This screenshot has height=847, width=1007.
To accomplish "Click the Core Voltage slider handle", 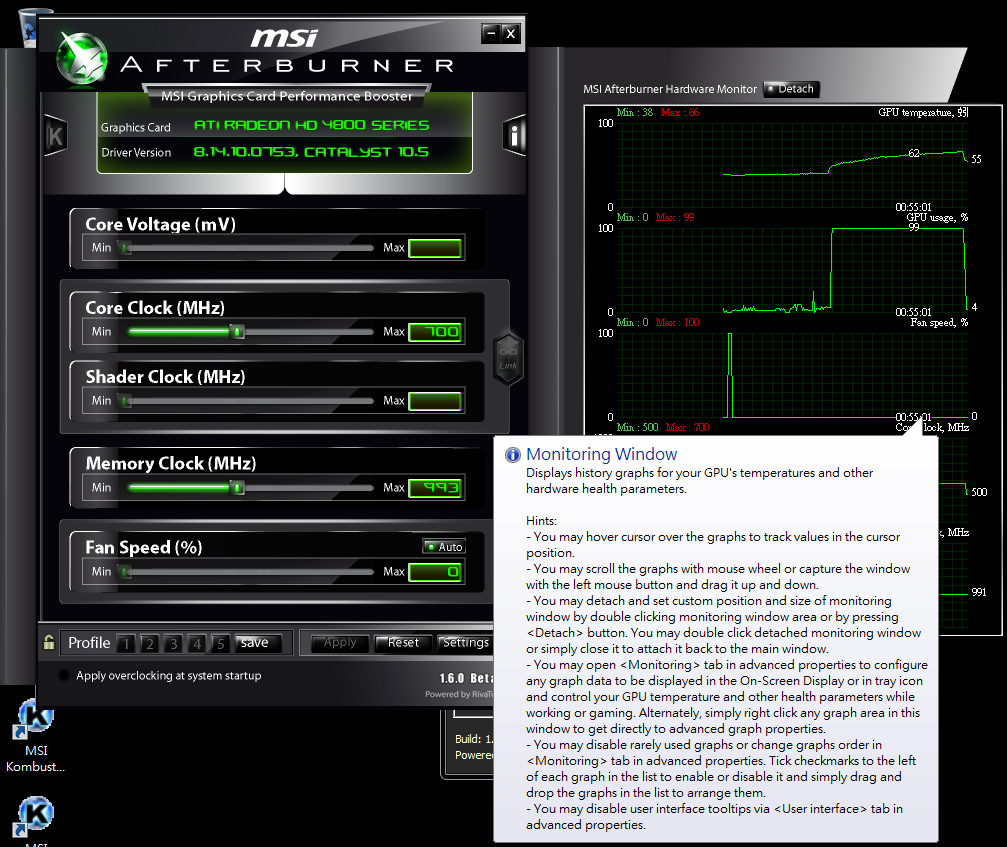I will click(x=126, y=248).
